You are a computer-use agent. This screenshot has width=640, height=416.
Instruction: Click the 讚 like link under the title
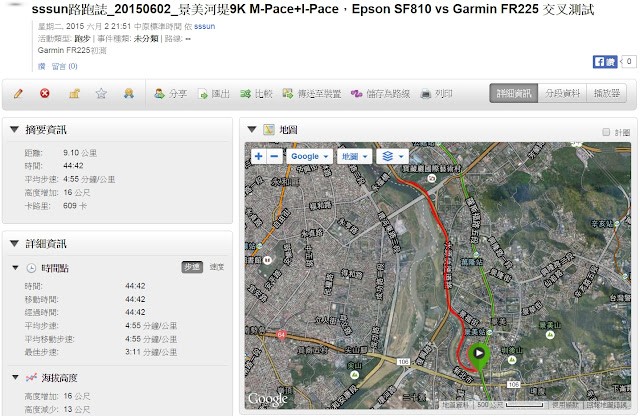pyautogui.click(x=42, y=66)
